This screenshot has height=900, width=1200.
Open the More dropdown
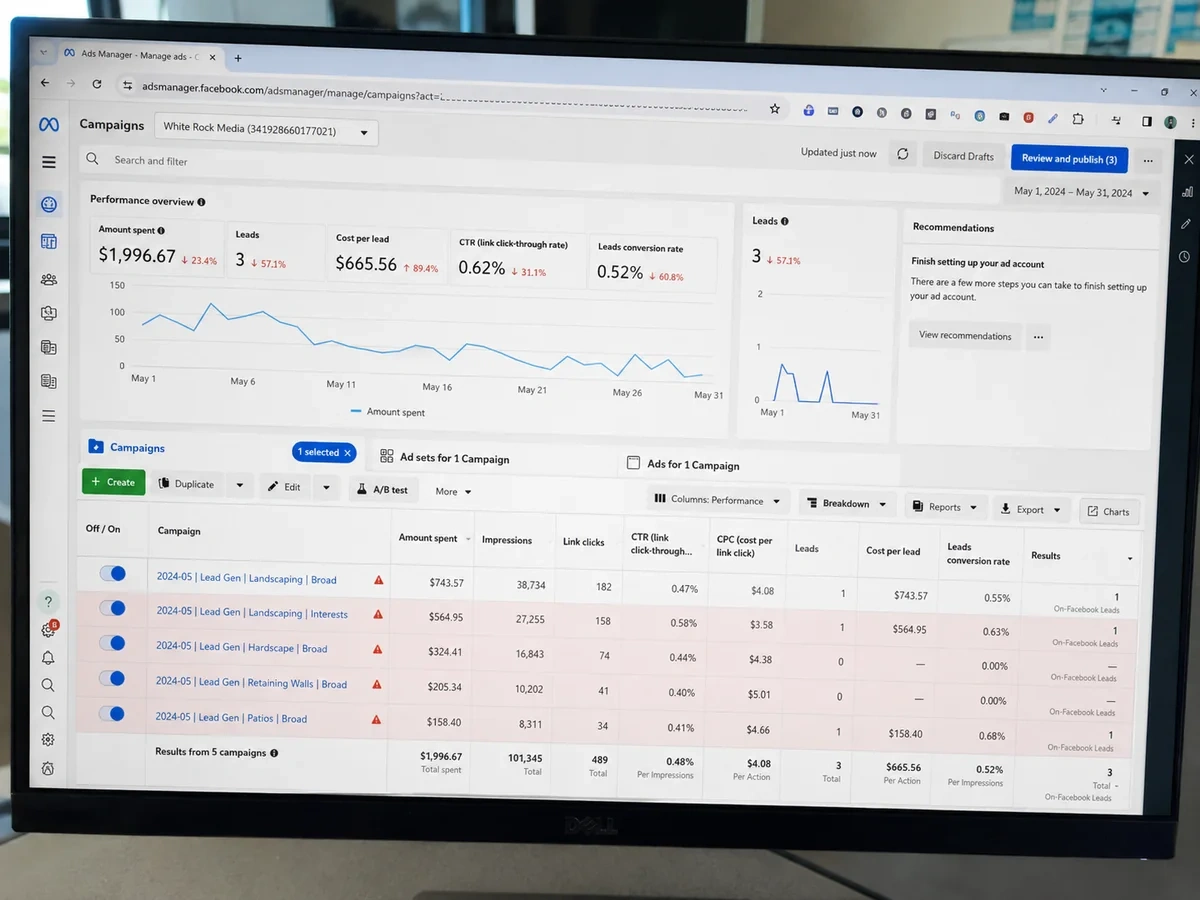453,491
